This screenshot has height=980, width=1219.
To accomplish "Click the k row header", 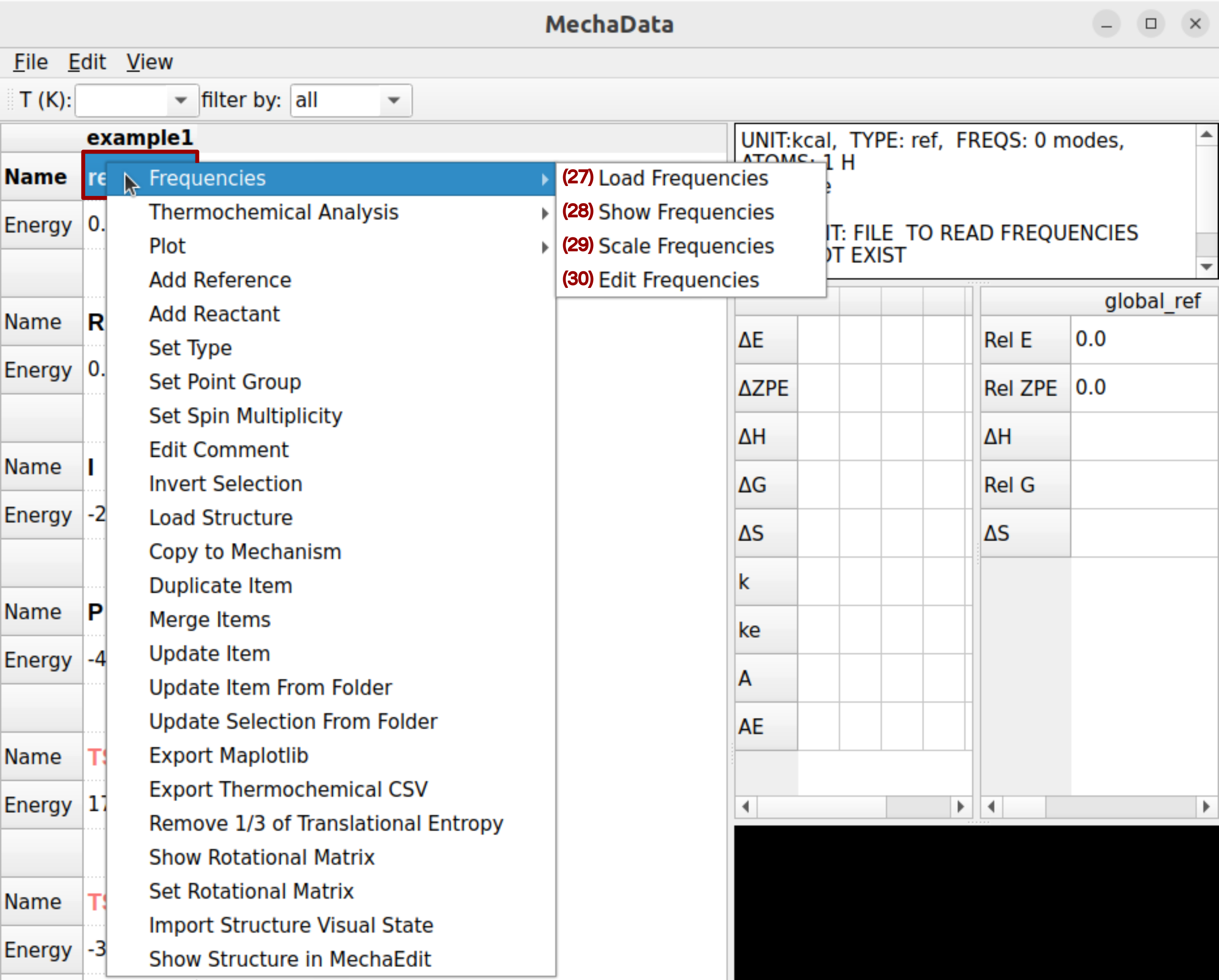I will click(766, 582).
